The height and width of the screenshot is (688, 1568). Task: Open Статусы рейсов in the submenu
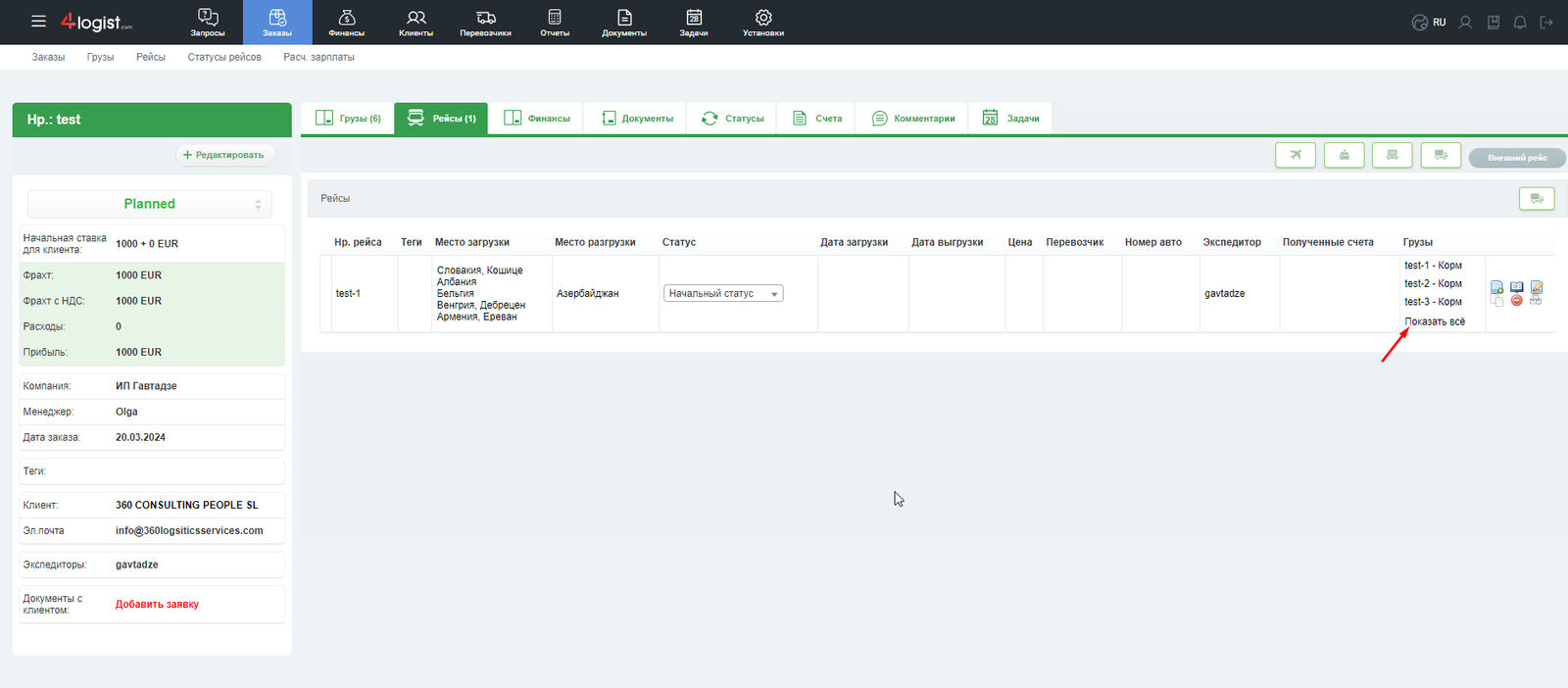tap(224, 57)
